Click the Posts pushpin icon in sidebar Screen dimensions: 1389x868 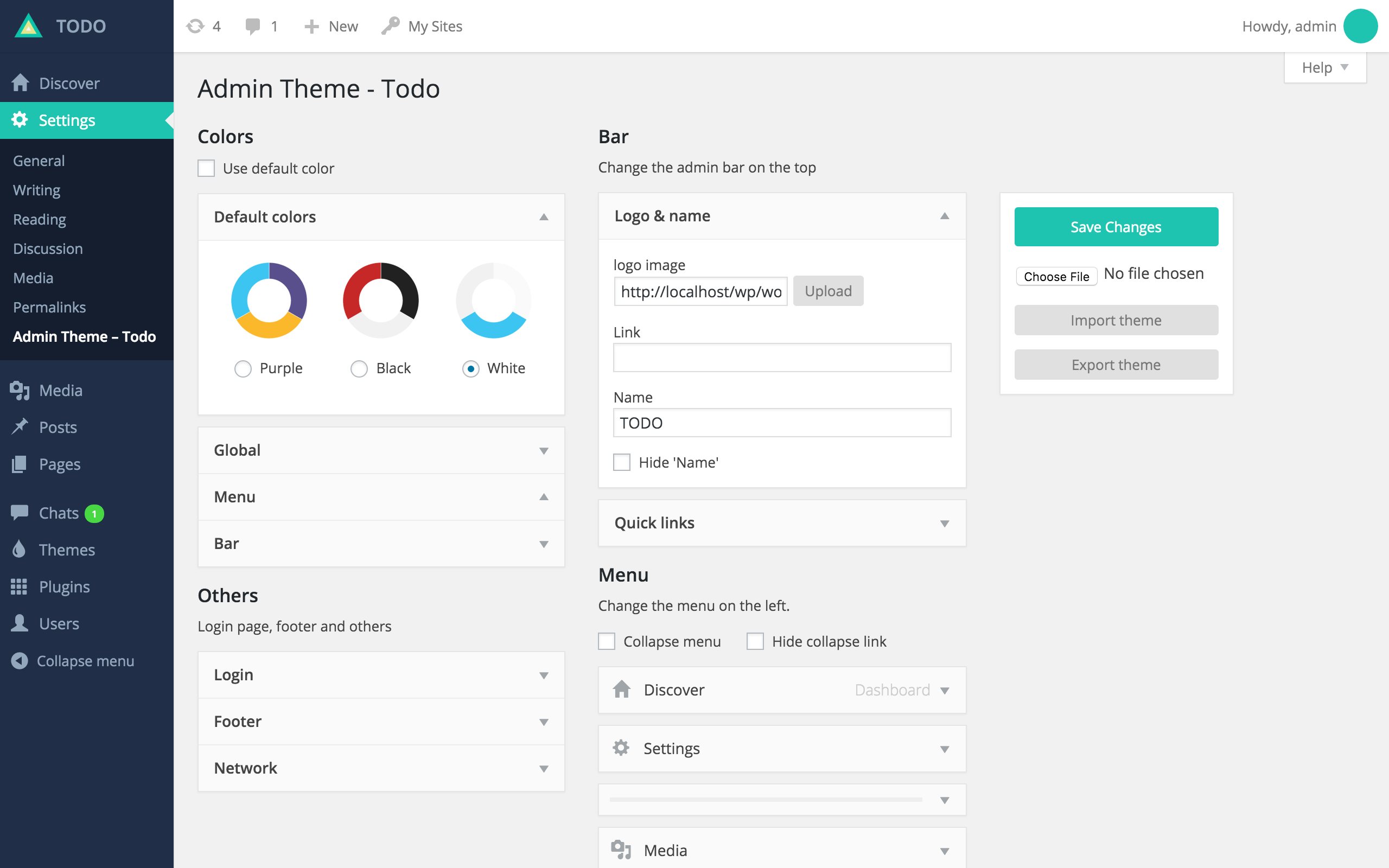coord(20,426)
